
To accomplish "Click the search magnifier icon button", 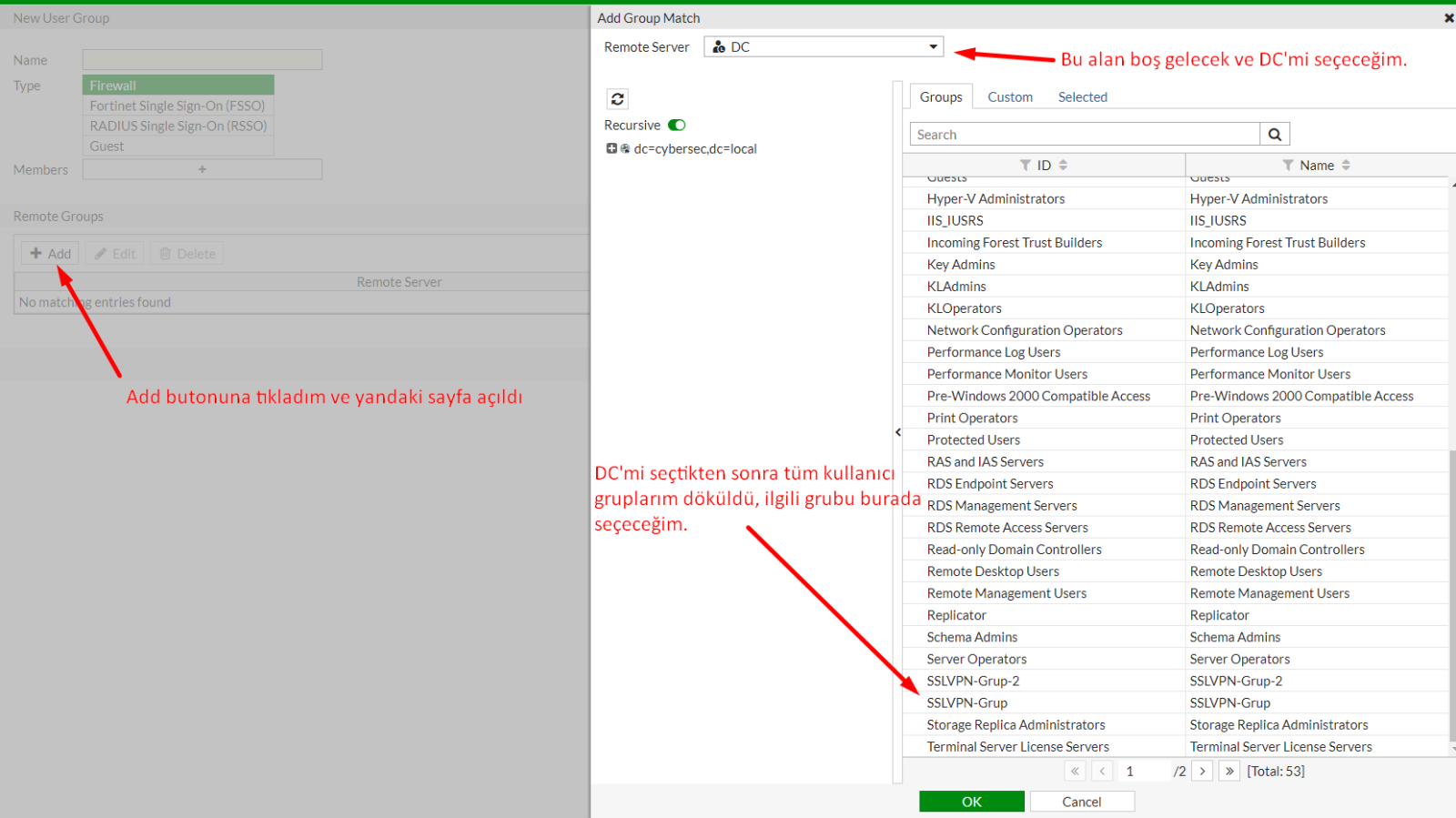I will coord(1274,135).
